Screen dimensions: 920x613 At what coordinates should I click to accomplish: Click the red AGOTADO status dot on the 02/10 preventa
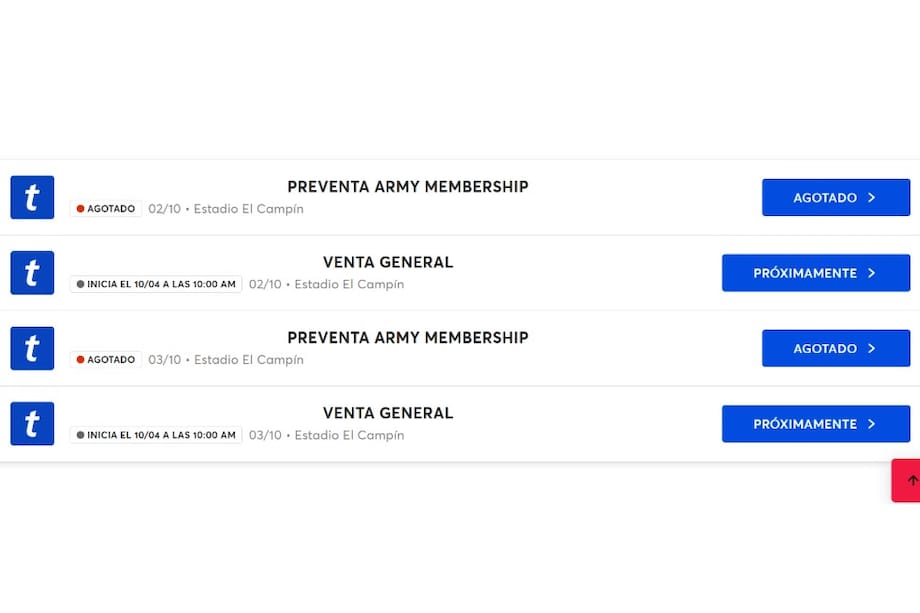point(81,209)
